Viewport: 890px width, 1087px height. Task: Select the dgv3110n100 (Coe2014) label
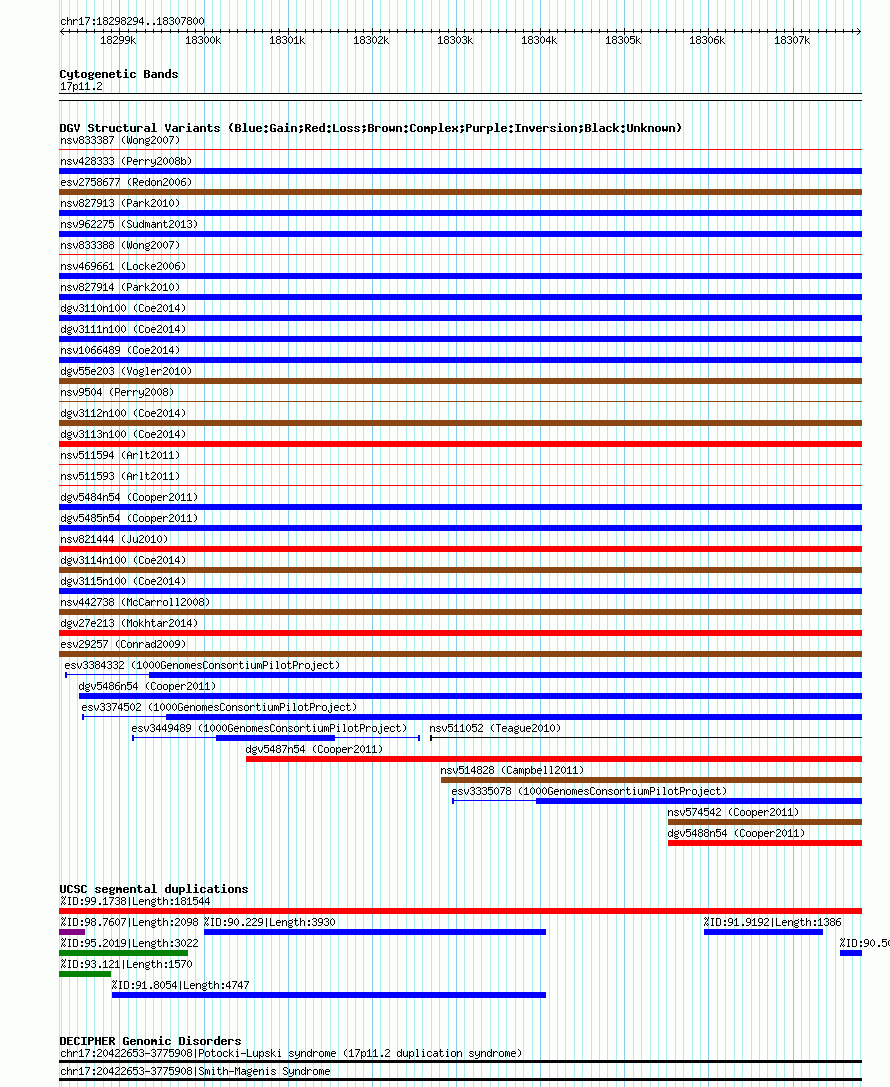click(x=123, y=308)
